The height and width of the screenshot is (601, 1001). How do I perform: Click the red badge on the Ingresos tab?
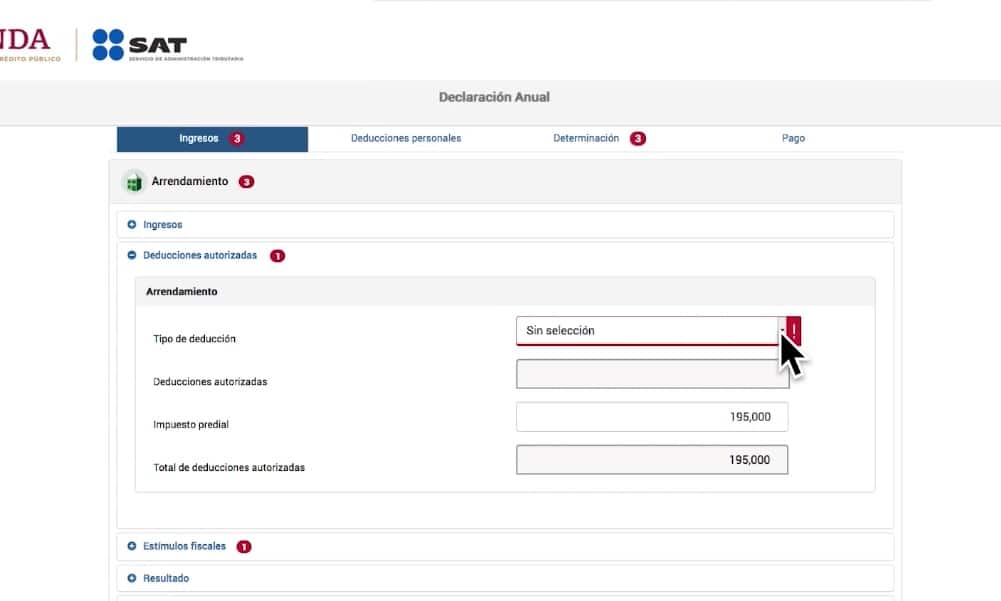click(237, 139)
